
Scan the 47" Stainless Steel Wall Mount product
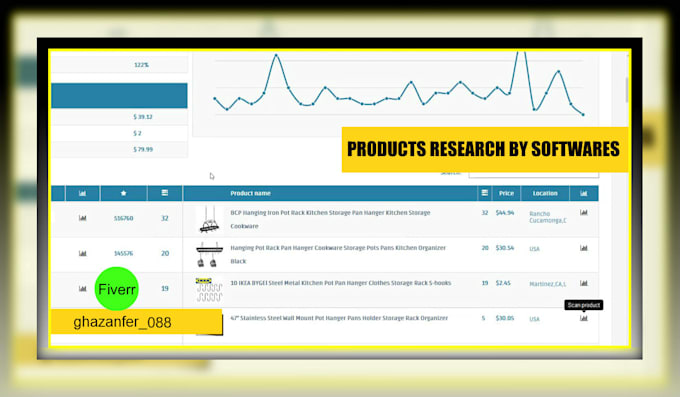(x=584, y=318)
